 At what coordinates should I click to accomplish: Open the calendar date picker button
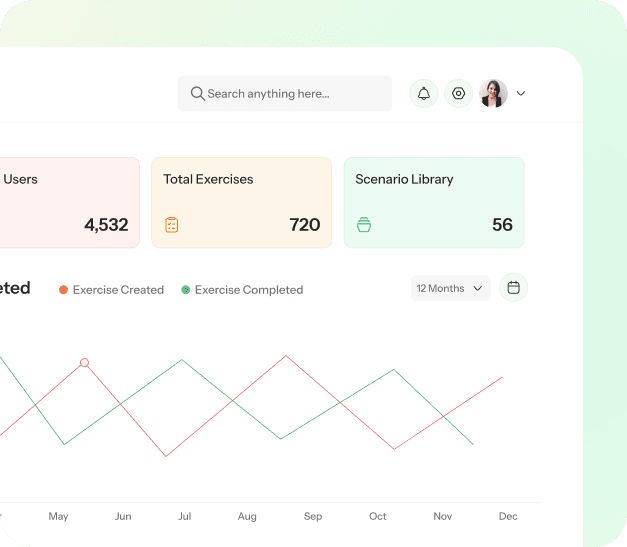(513, 288)
